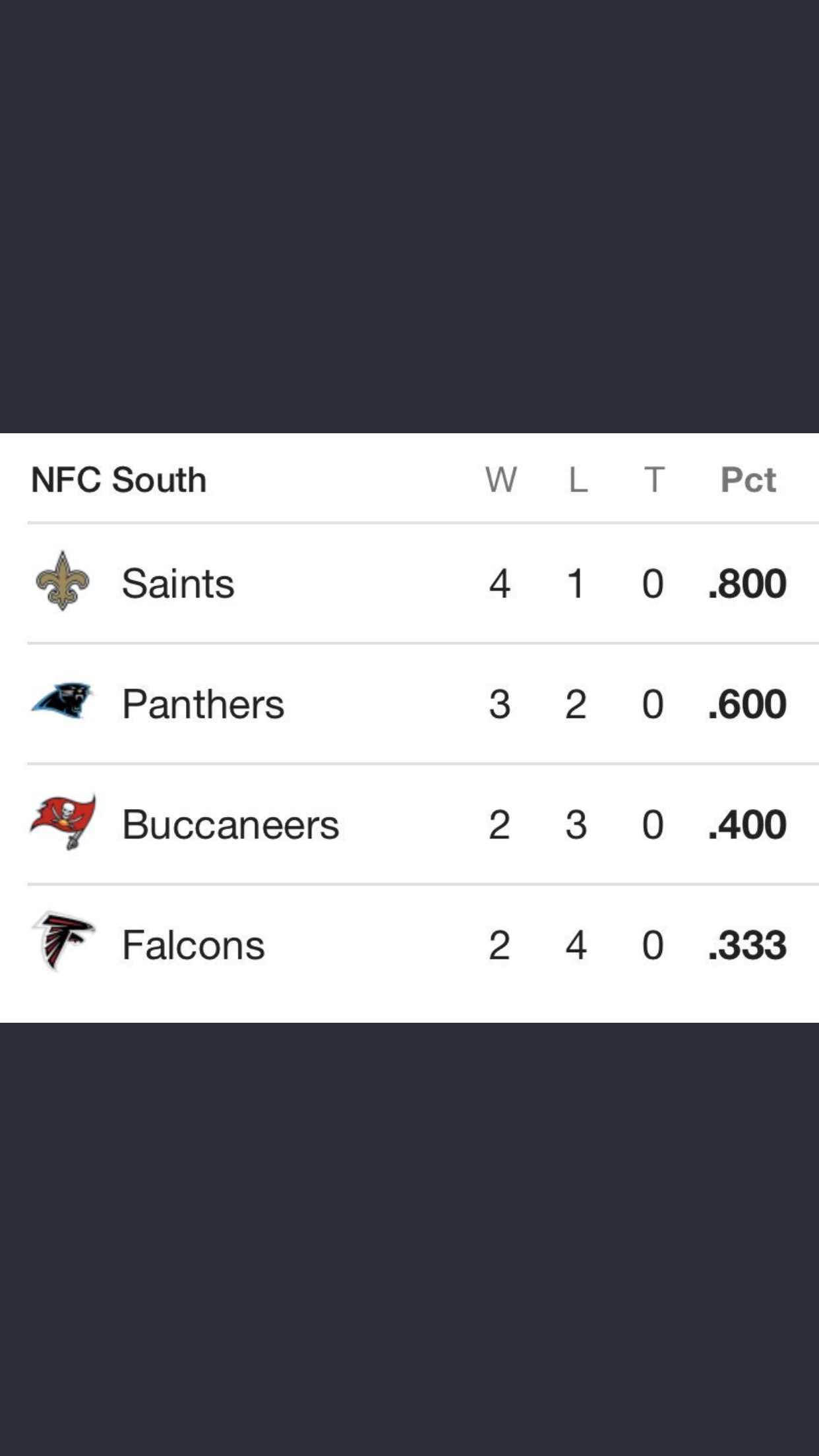The height and width of the screenshot is (1456, 819).
Task: Open the Saints team name
Action: (178, 584)
